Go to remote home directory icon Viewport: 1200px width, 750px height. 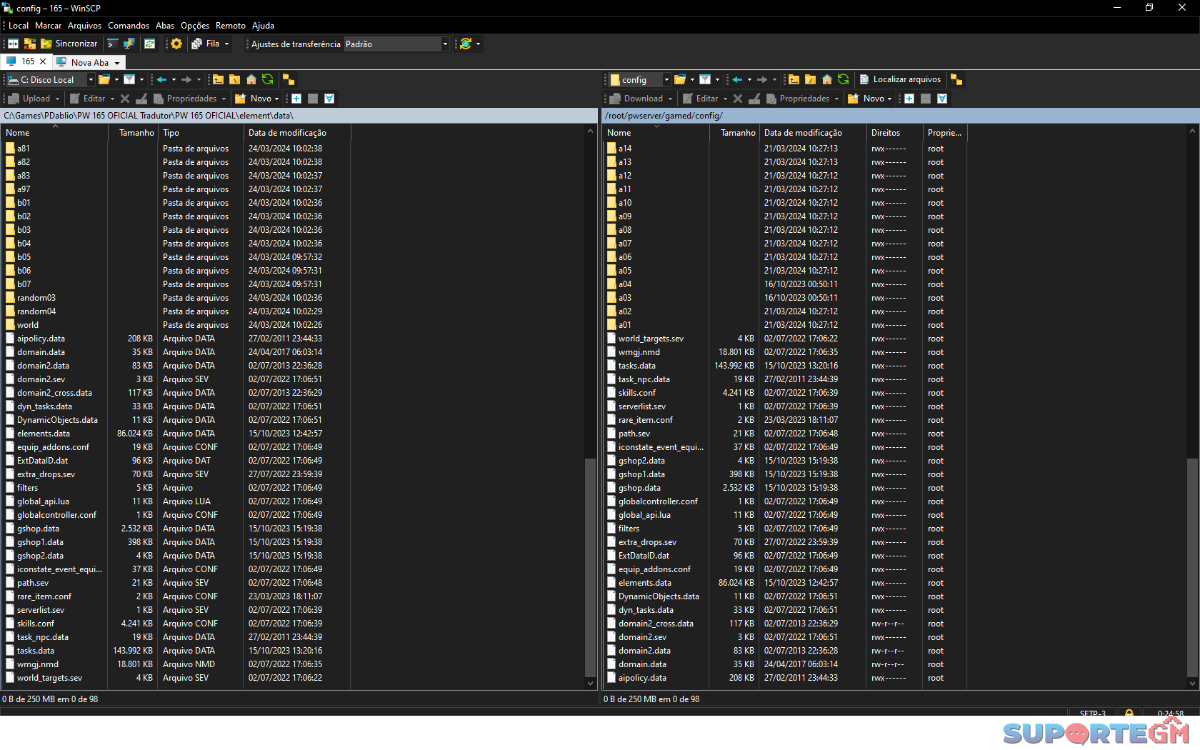click(827, 79)
